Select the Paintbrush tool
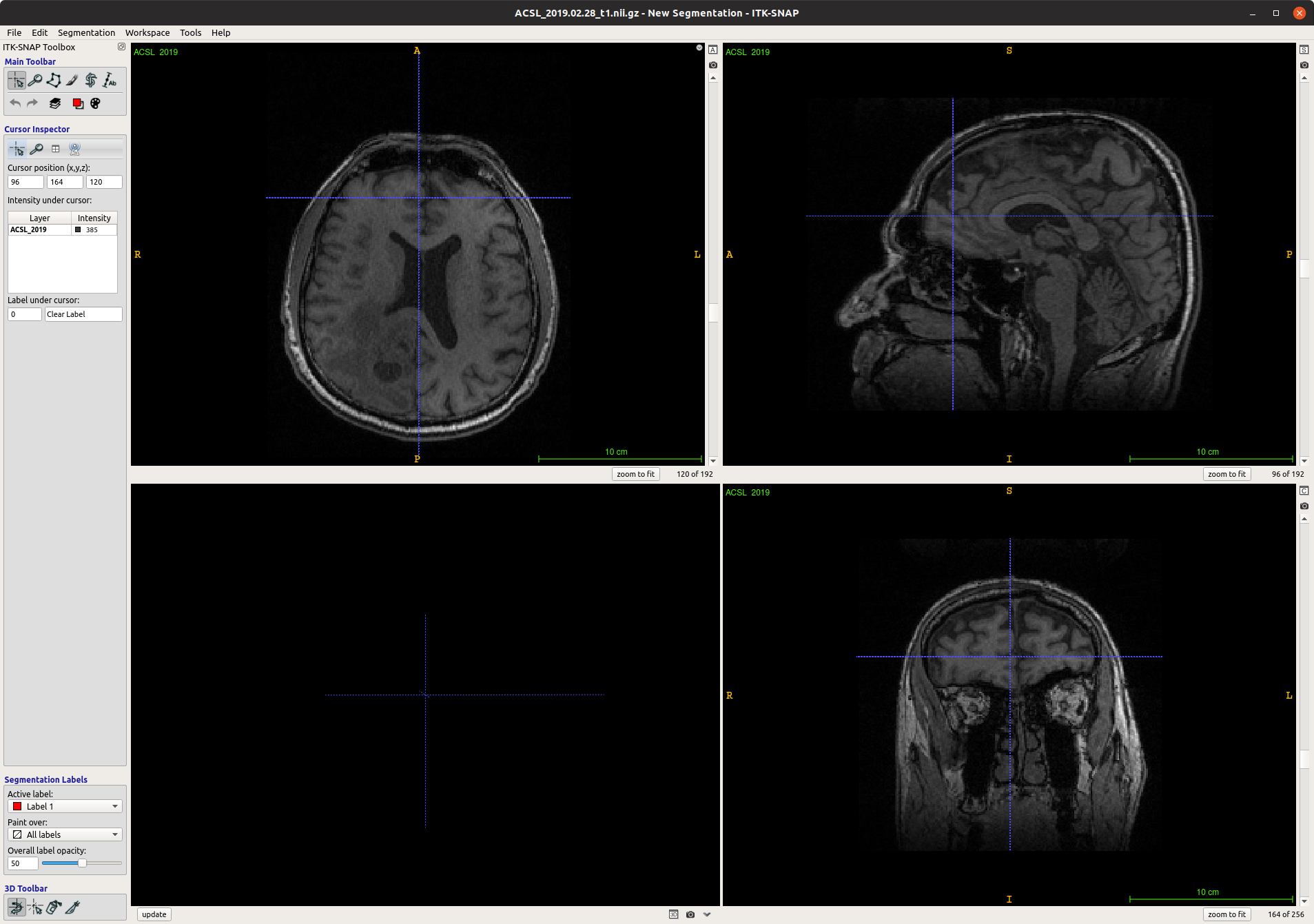 (72, 80)
